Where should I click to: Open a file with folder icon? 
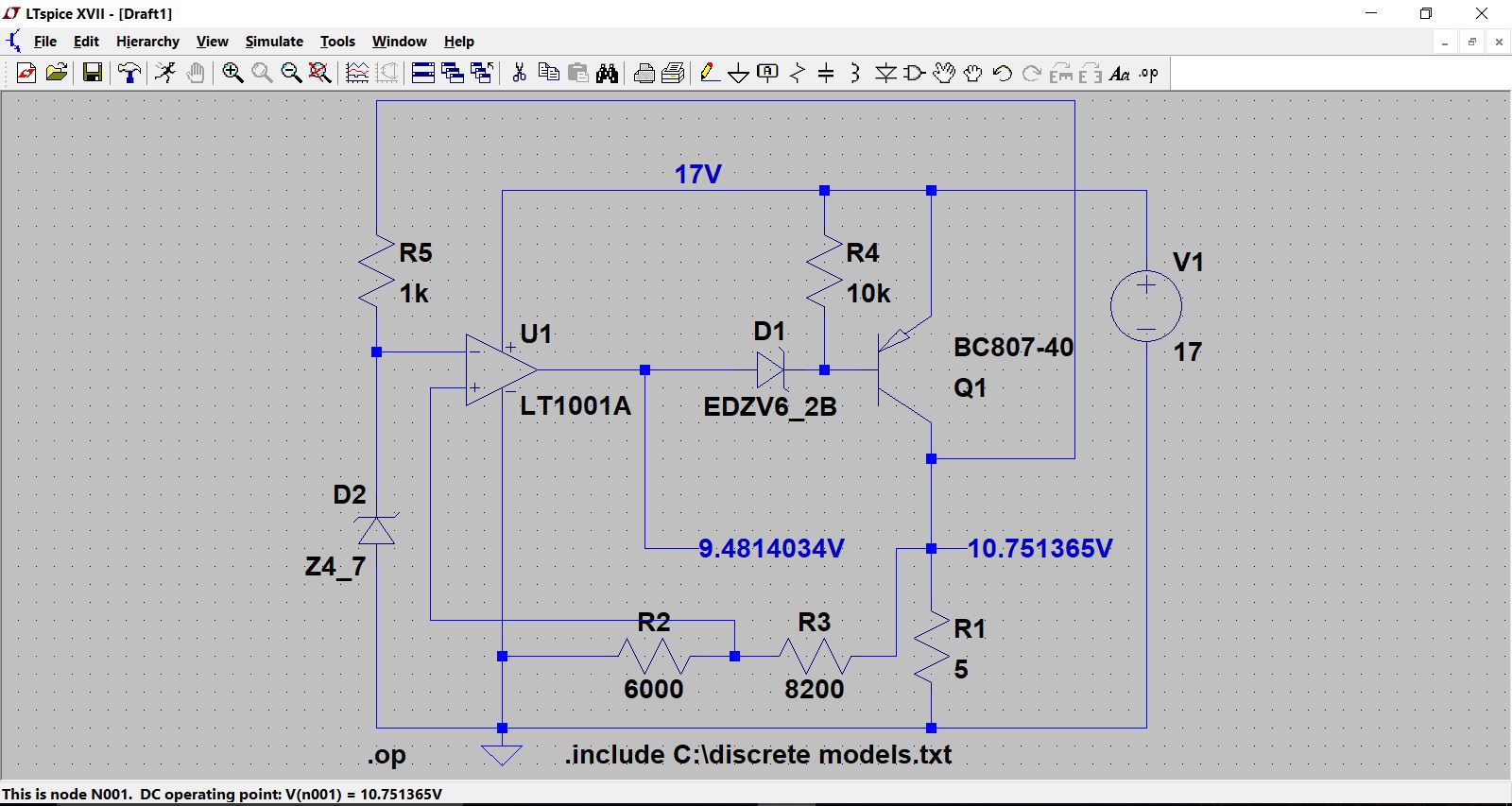57,73
